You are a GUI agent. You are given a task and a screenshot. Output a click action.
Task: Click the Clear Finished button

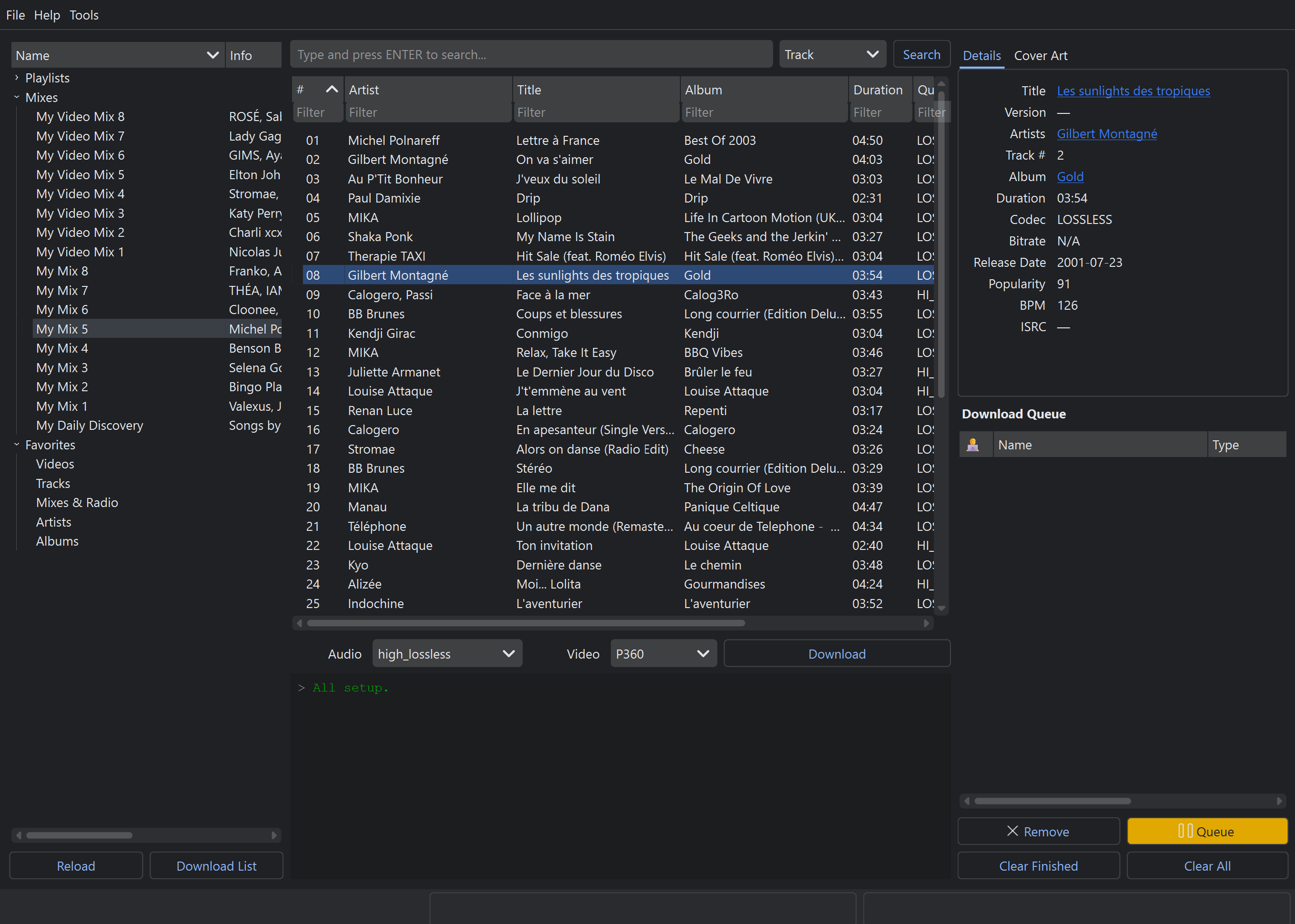[1039, 865]
